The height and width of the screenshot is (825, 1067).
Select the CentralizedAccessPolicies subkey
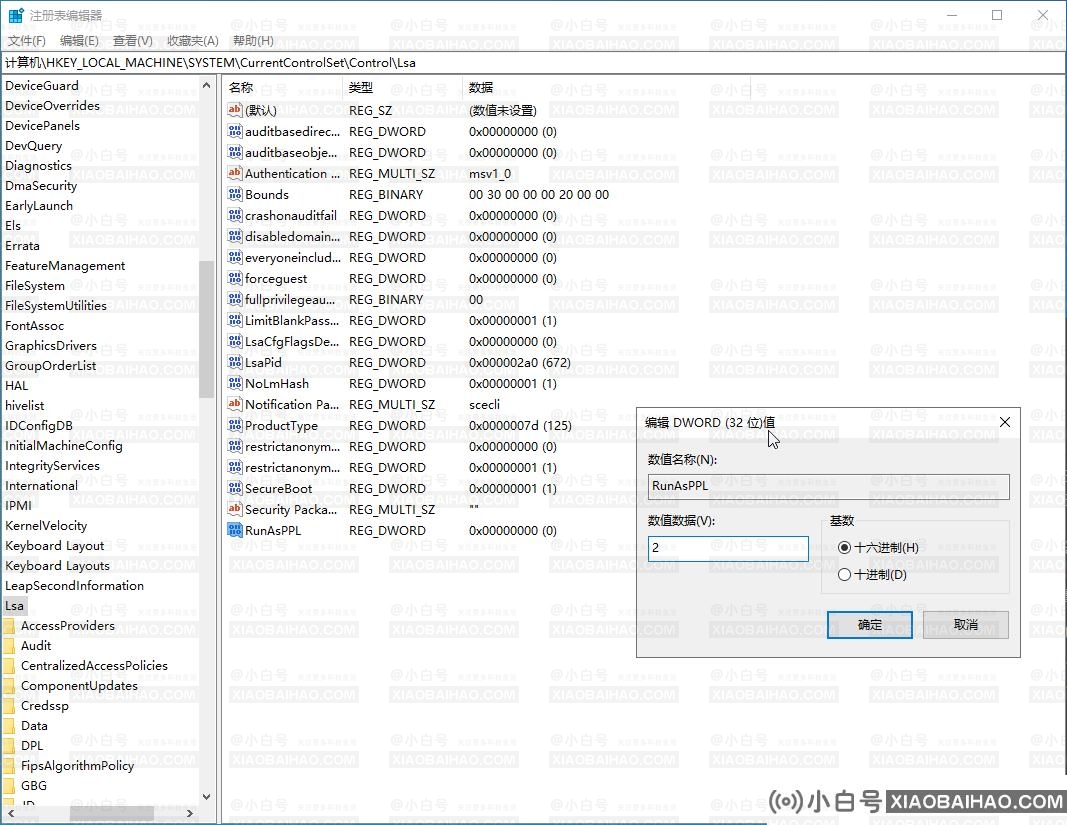[x=94, y=666]
